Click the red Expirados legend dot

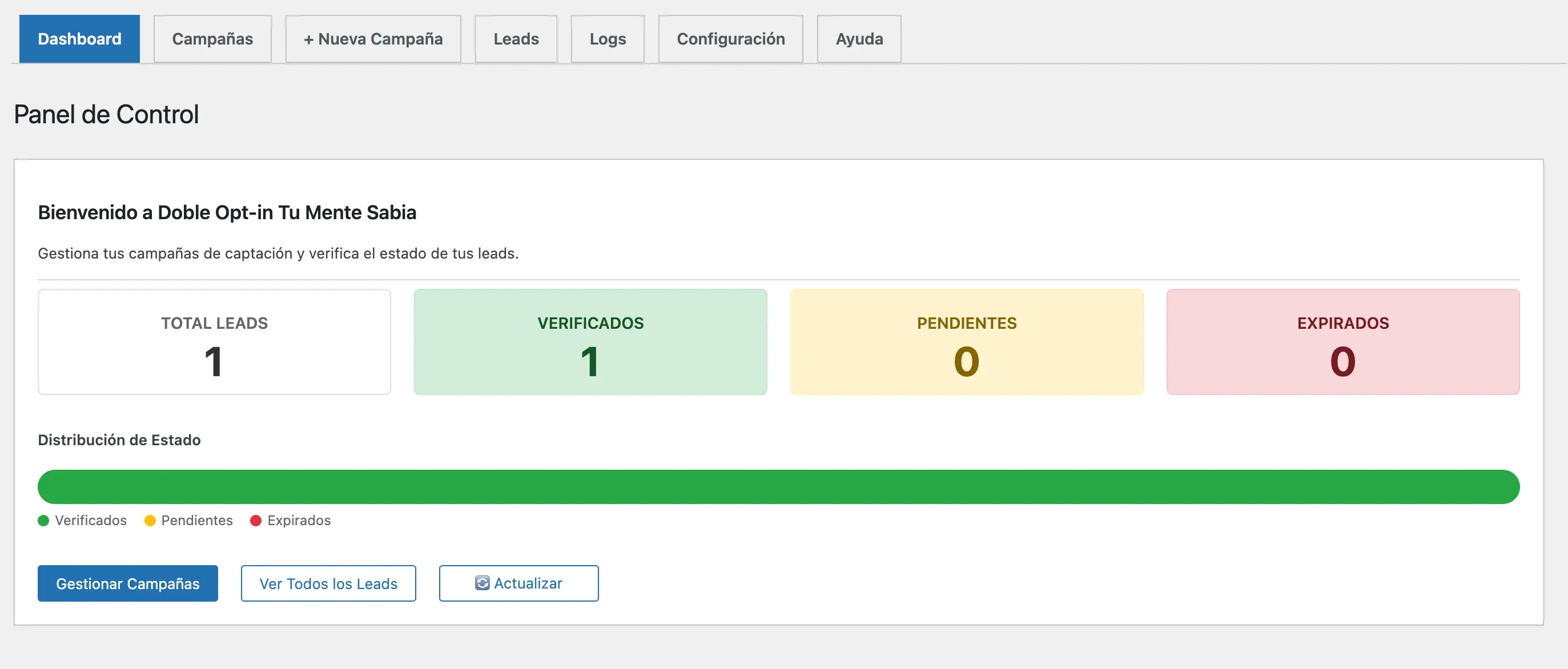256,521
